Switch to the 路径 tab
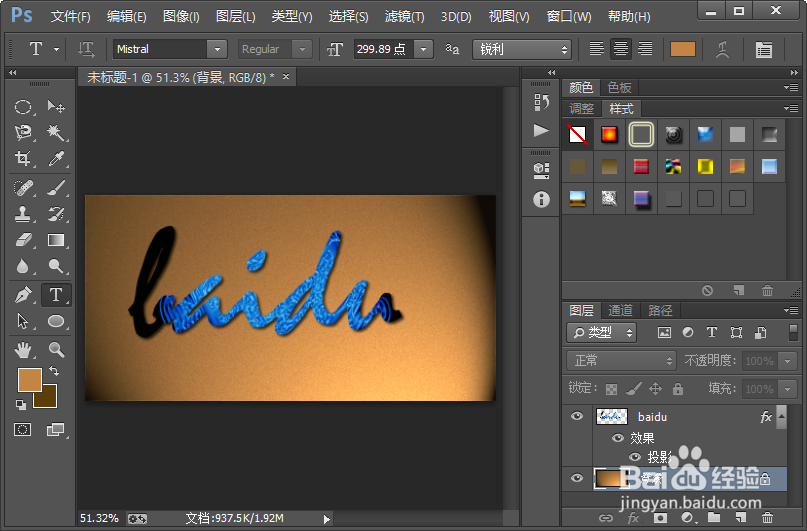The image size is (807, 531). (660, 310)
